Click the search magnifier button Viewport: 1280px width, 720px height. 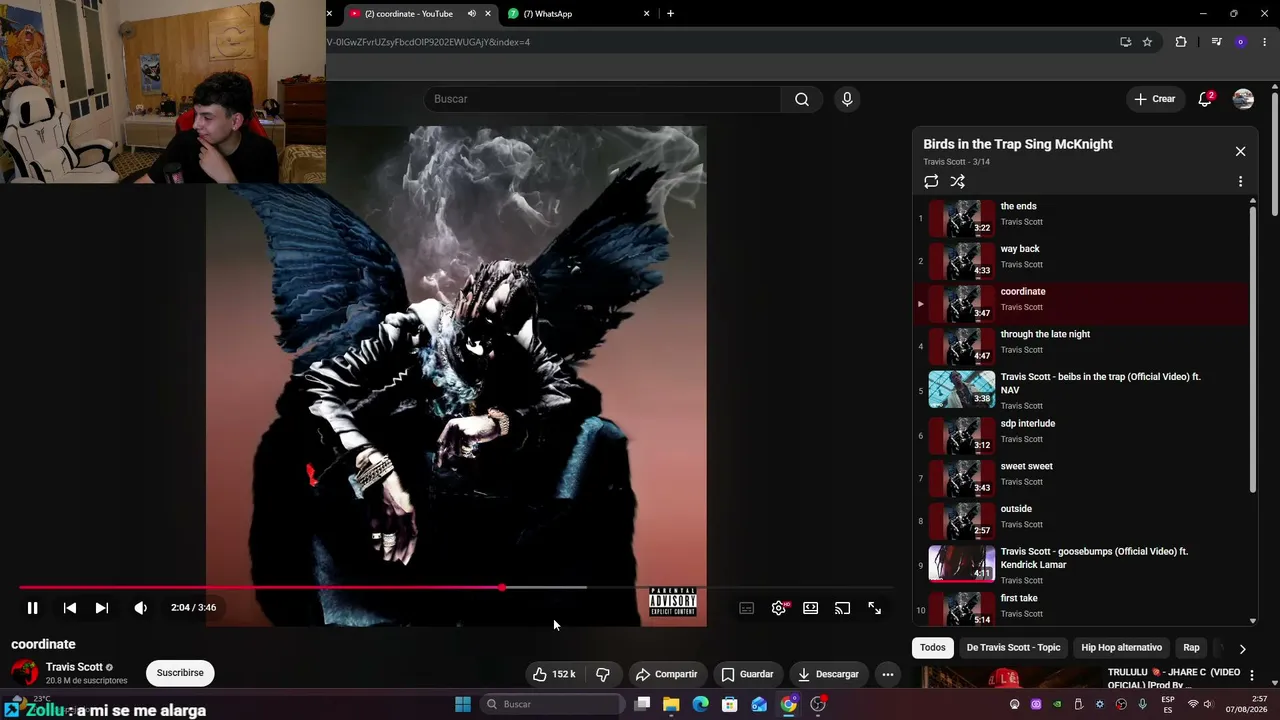tap(802, 99)
